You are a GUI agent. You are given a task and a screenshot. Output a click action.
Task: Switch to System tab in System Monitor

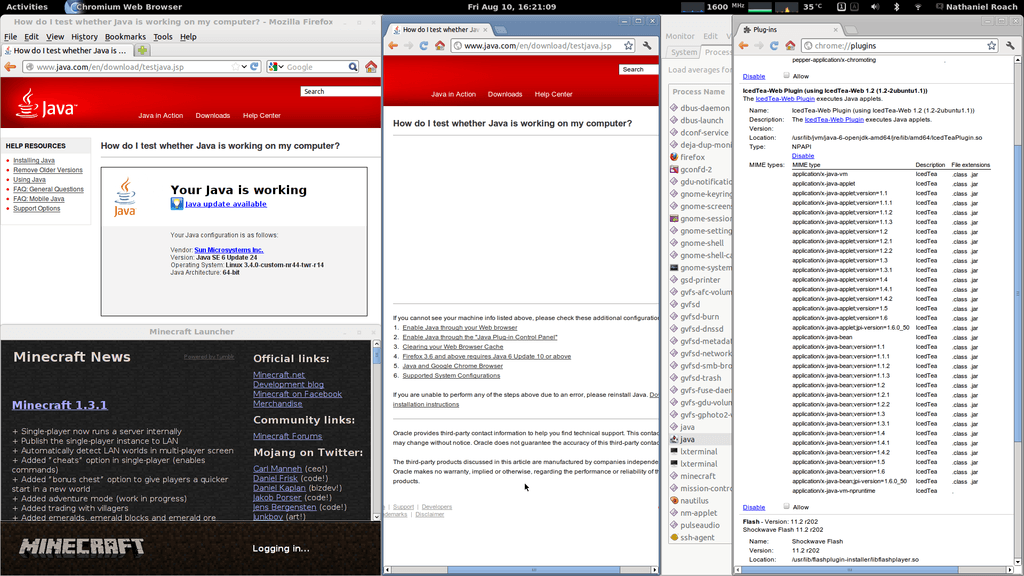click(684, 52)
